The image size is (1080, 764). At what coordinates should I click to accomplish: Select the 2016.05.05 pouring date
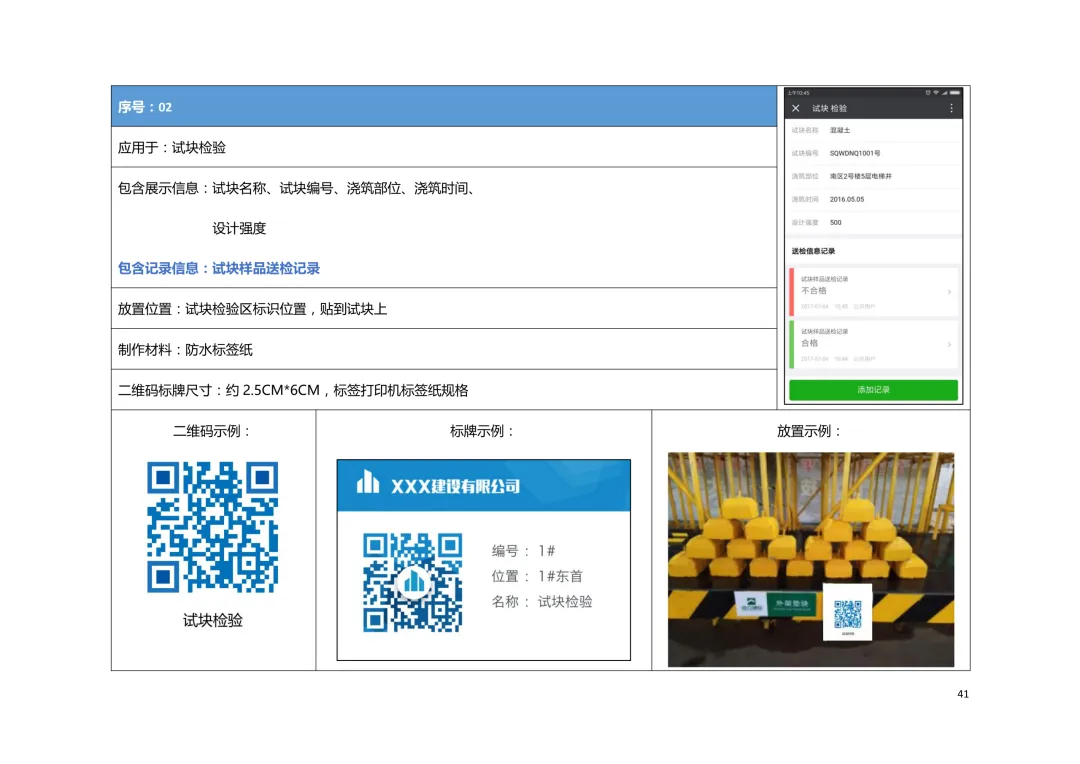[847, 199]
